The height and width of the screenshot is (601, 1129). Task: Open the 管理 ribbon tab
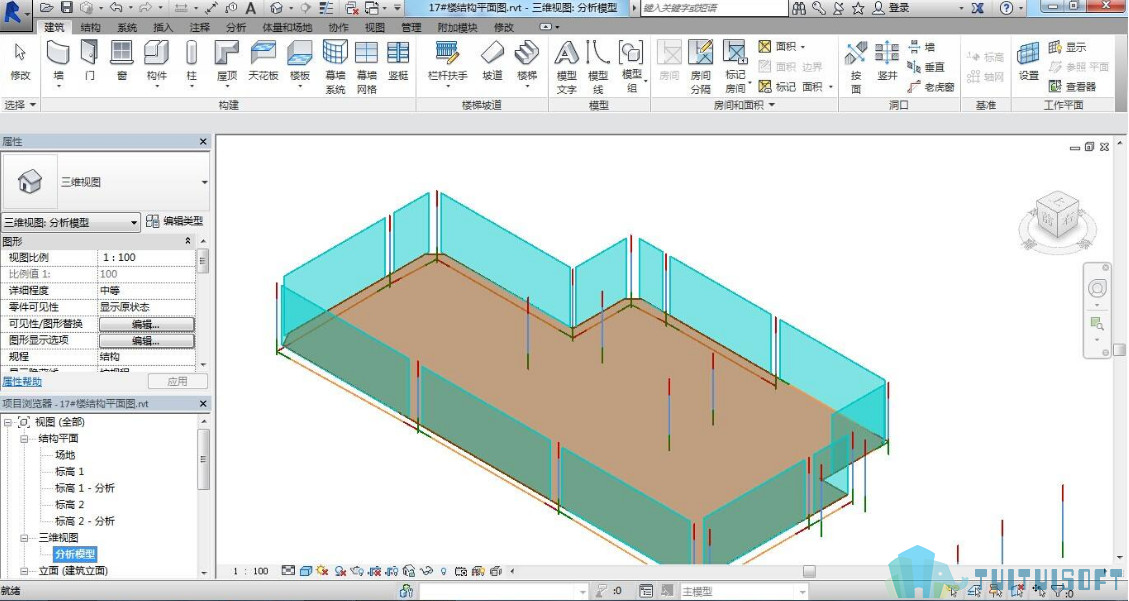point(411,27)
